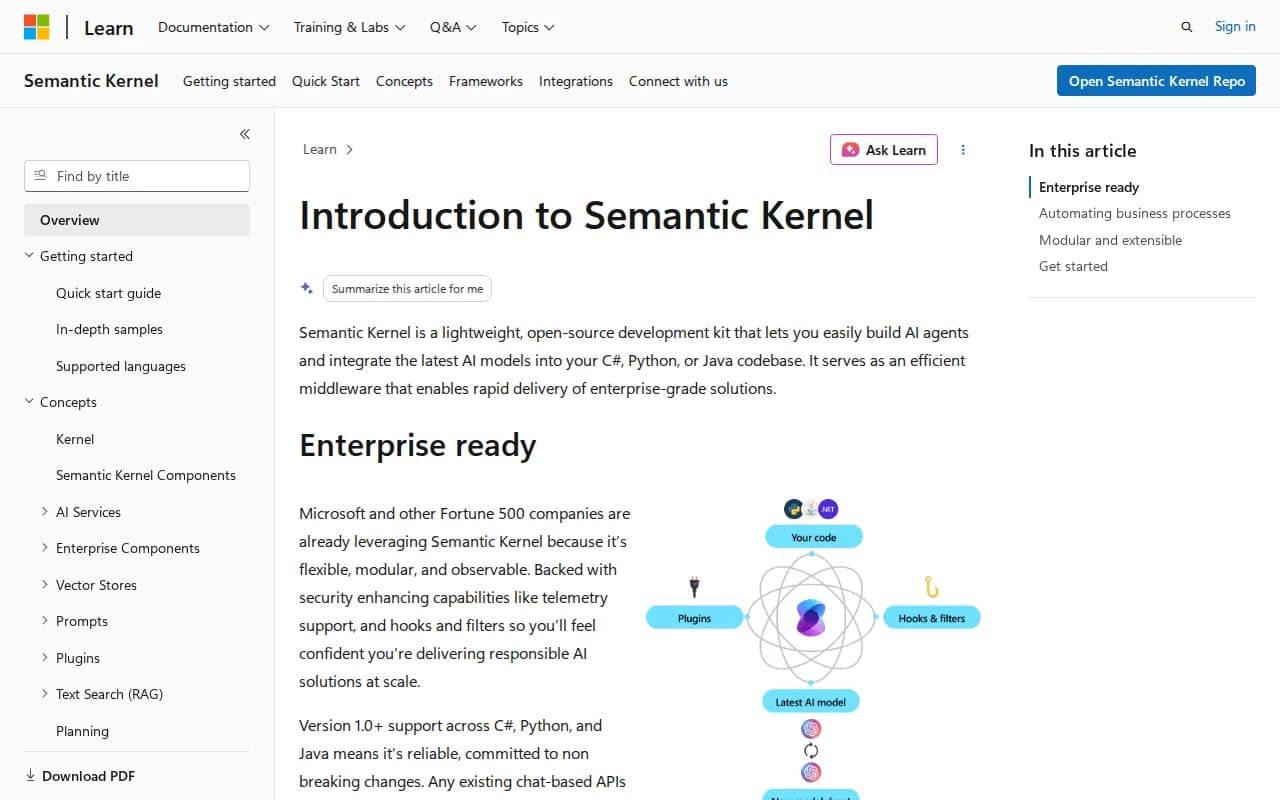This screenshot has height=800, width=1280.
Task: Open the Documentation dropdown menu
Action: 214,27
